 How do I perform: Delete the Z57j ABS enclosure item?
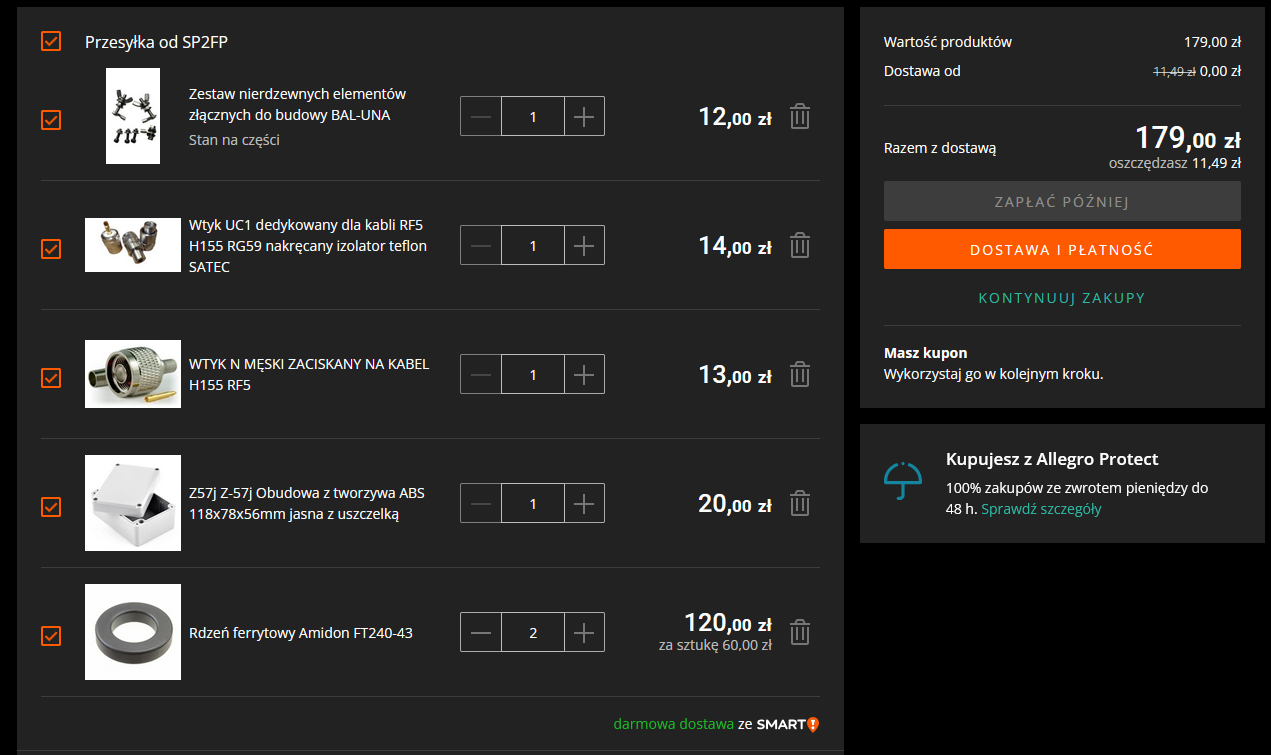(800, 503)
